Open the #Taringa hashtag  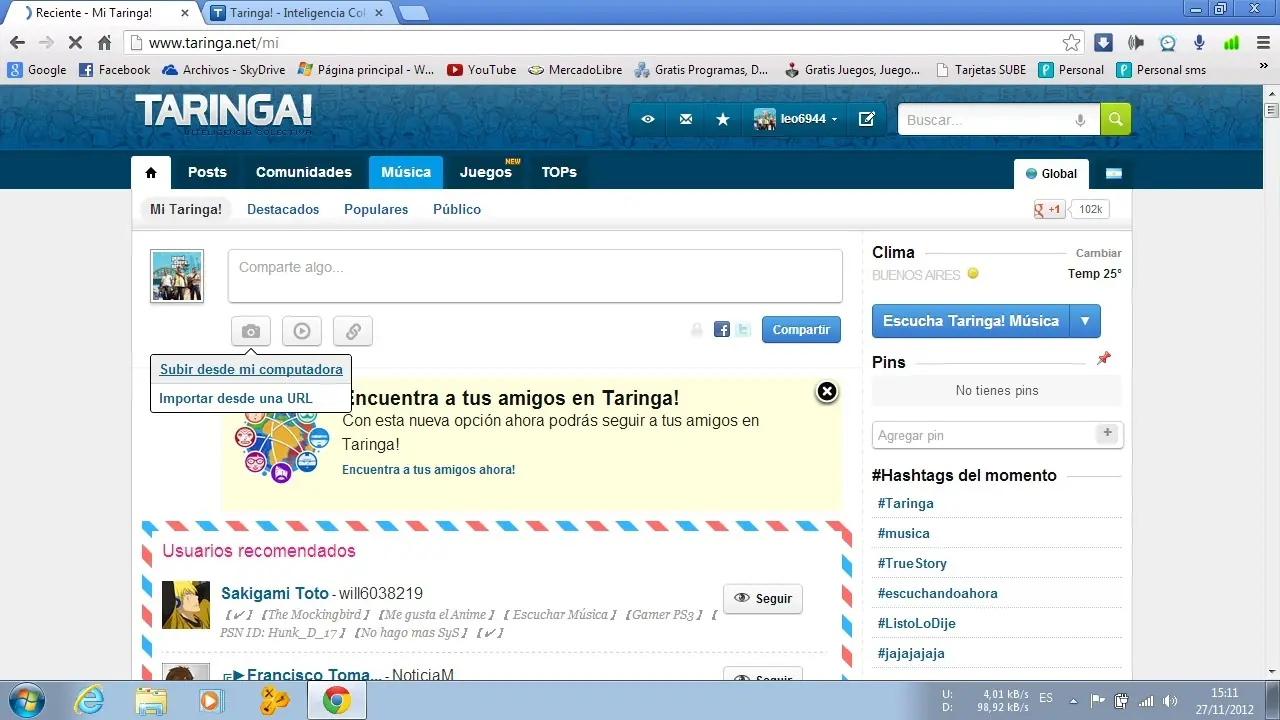pyautogui.click(x=906, y=503)
